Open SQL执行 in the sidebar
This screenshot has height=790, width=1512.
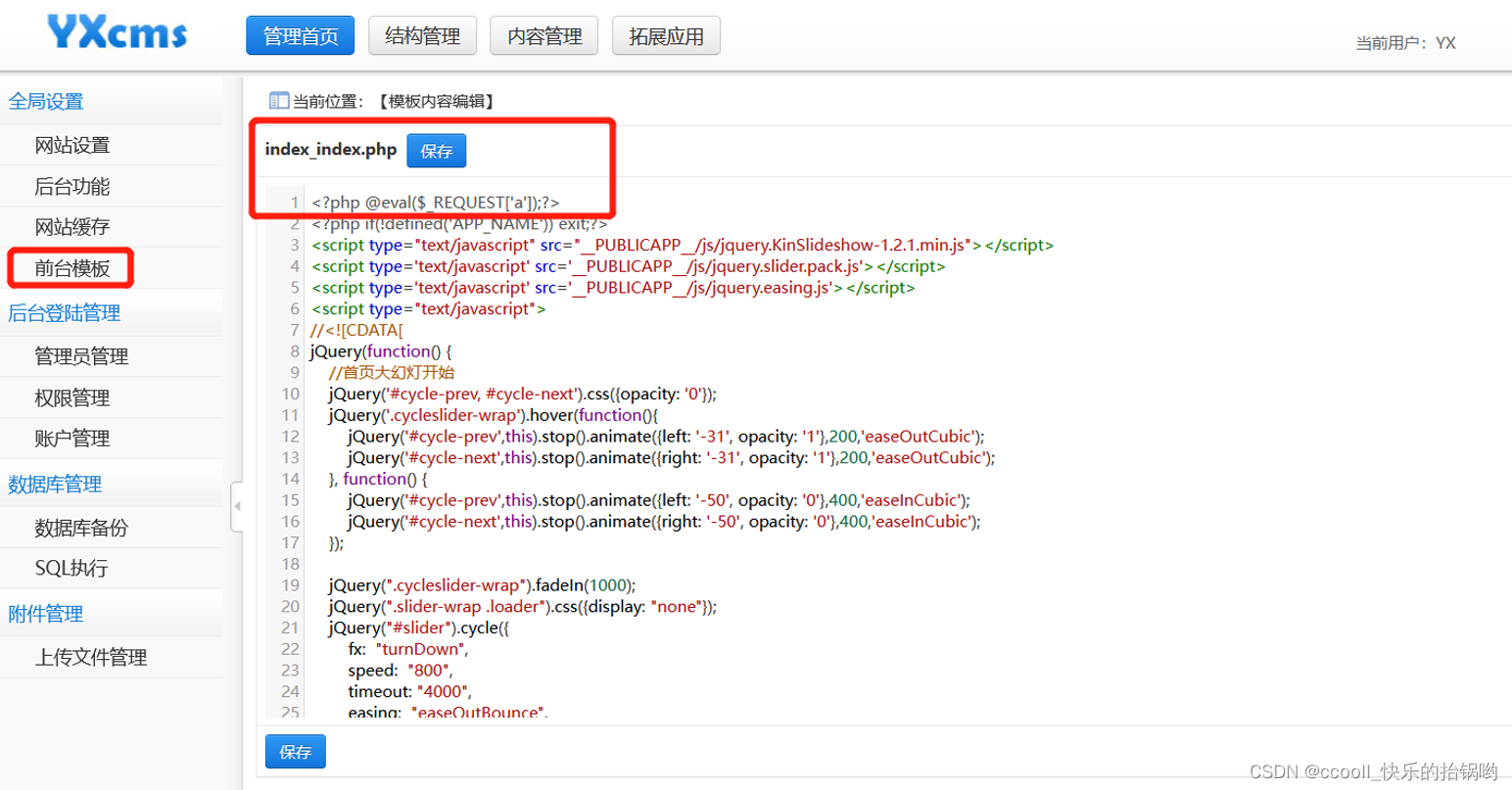[71, 569]
